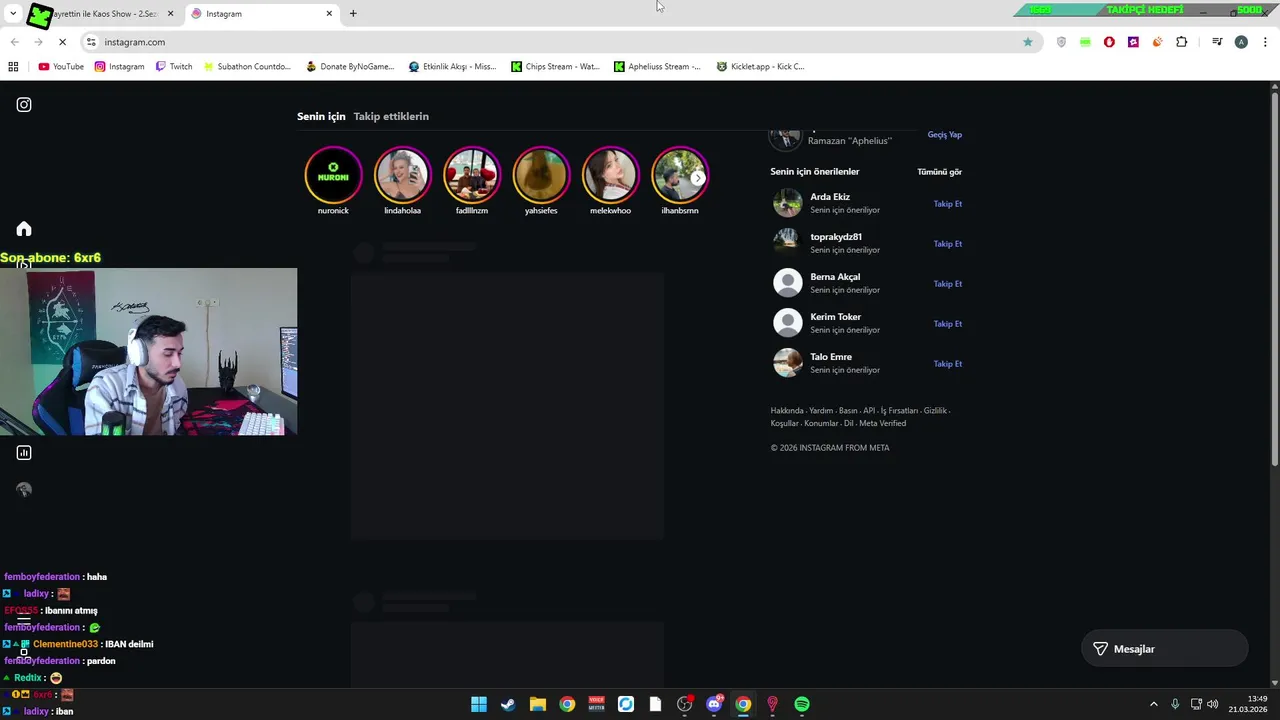Switch to the Takip ettiklerin tab
Screen dimensions: 1280x720
tap(391, 116)
